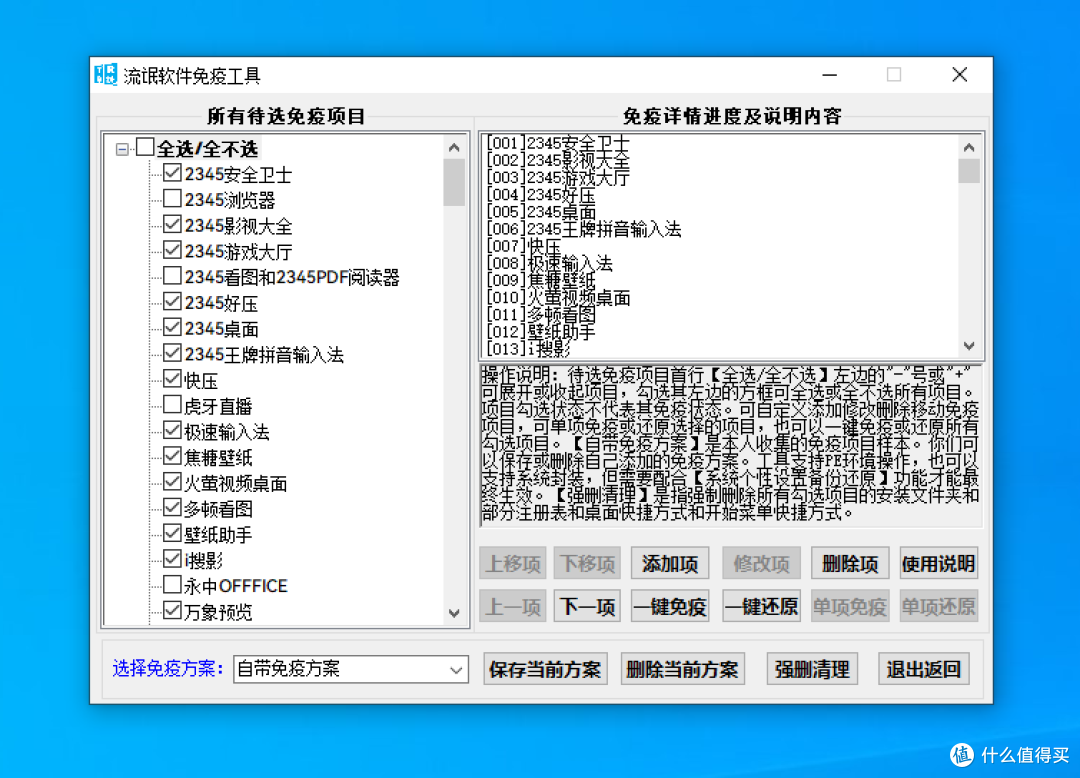Uncheck 2345桌面 checkbox

tap(172, 328)
